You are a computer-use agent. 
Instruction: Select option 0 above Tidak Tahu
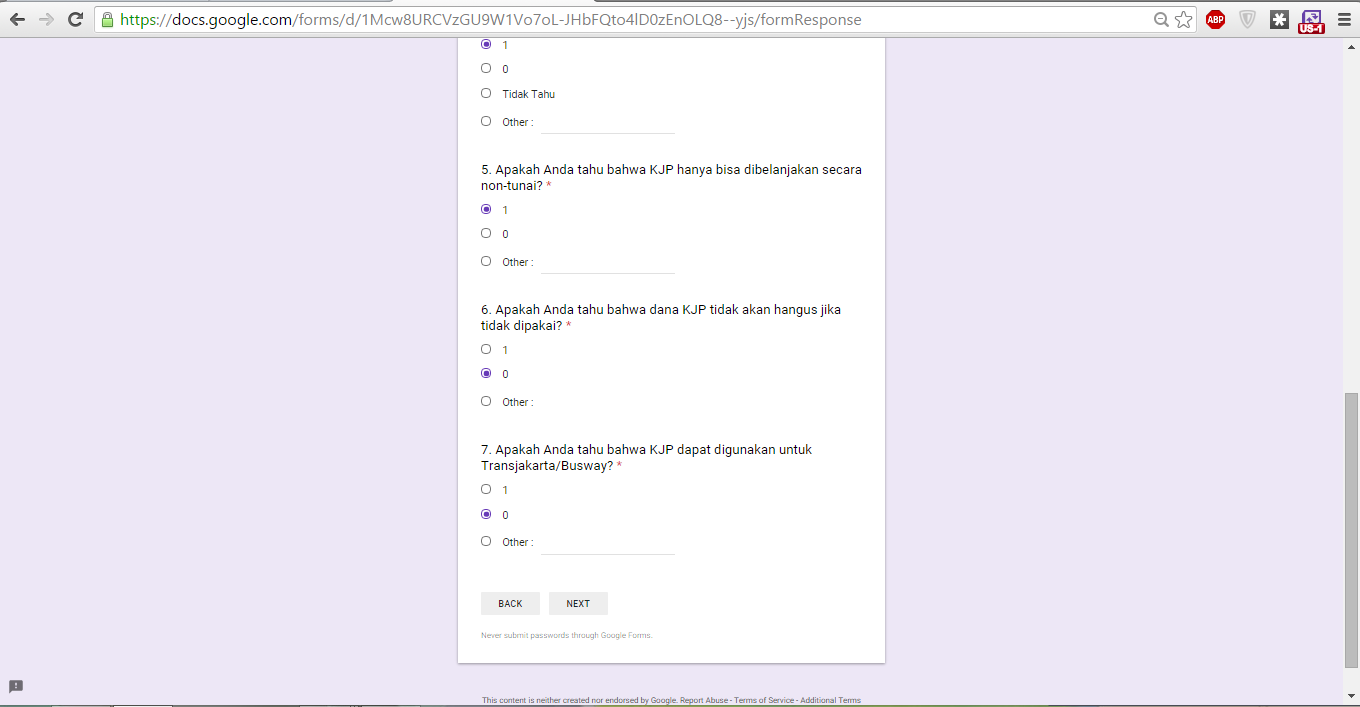486,68
